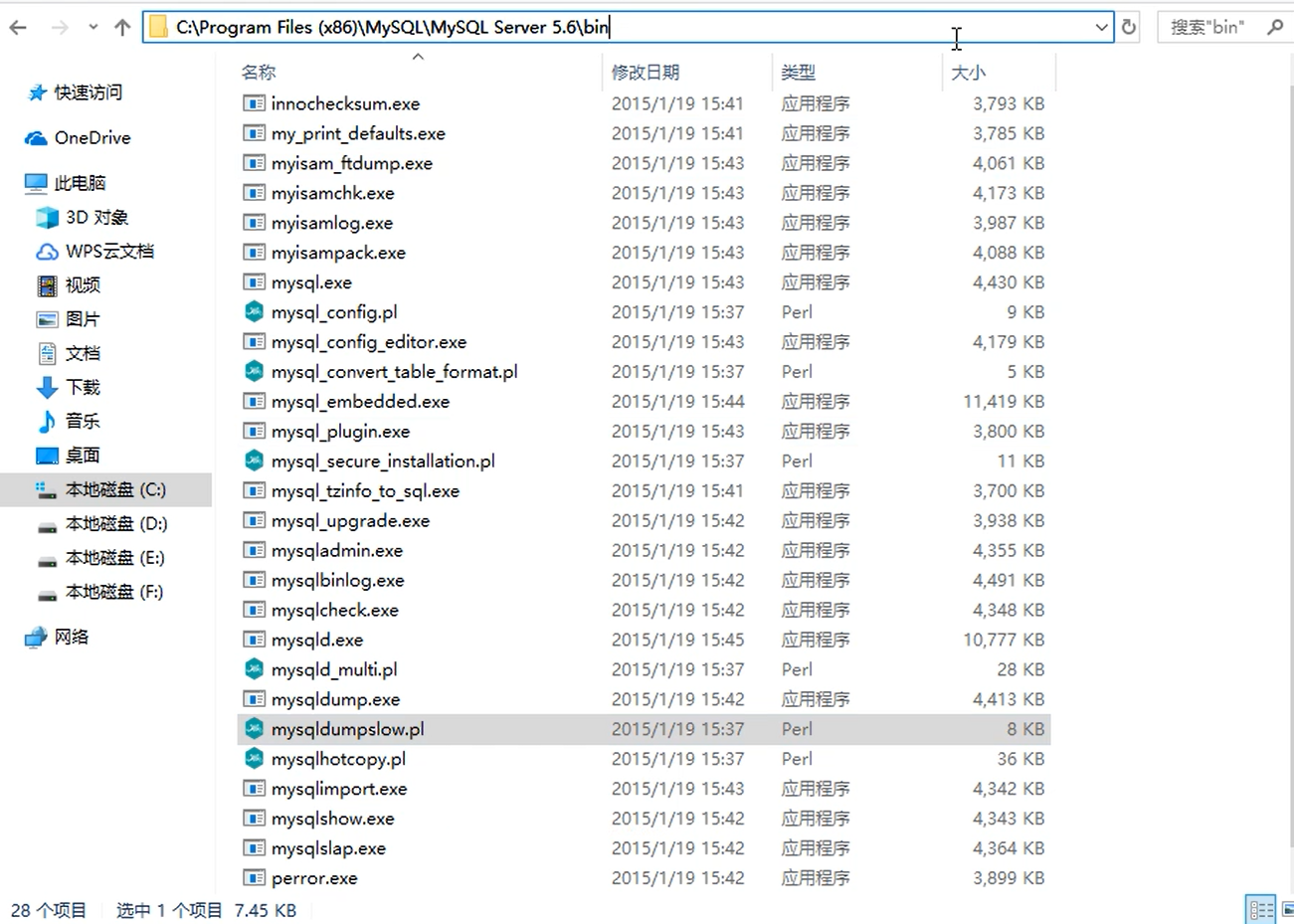
Task: Select the mysqlimport.exe file name
Action: pos(339,789)
